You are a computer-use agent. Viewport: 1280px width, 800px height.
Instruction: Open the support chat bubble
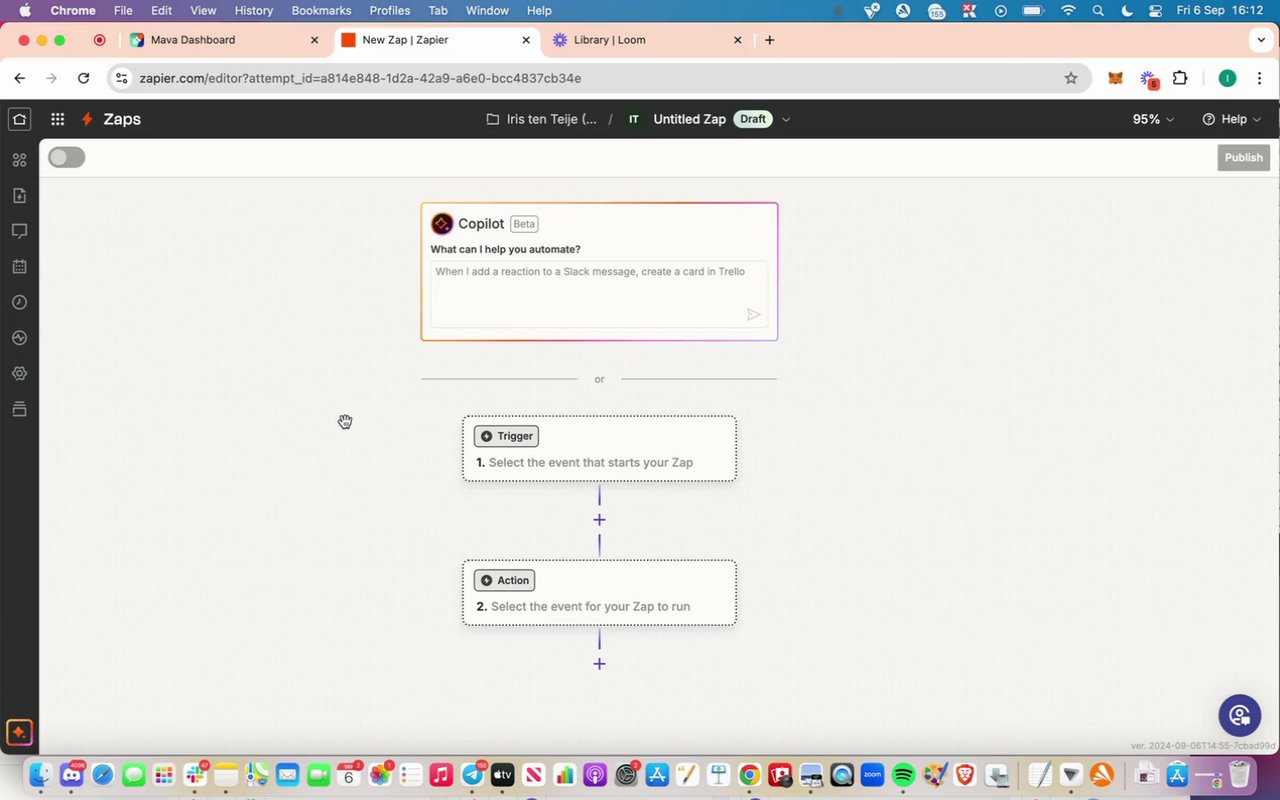[x=1240, y=715]
